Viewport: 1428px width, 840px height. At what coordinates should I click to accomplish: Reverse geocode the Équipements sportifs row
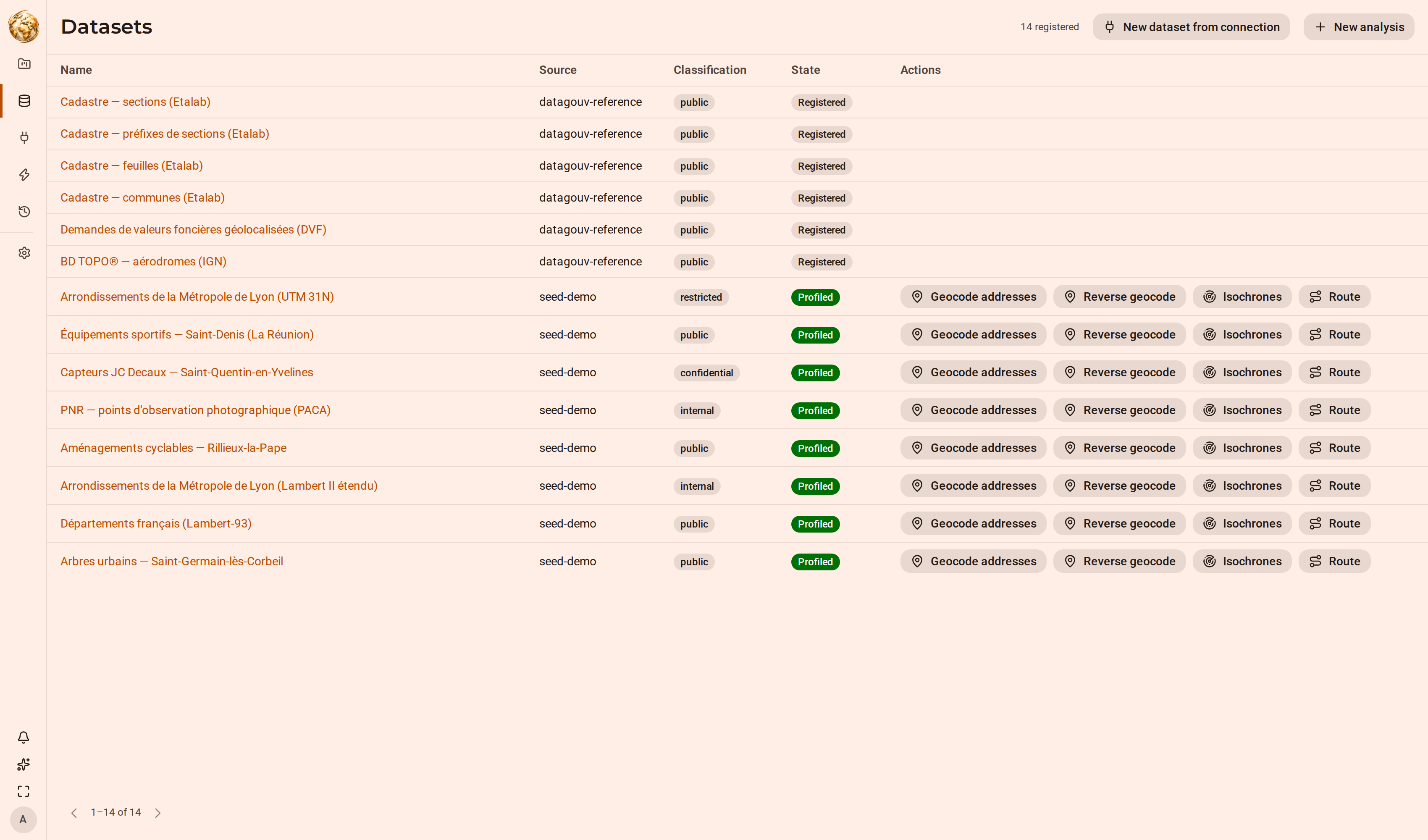tap(1119, 334)
